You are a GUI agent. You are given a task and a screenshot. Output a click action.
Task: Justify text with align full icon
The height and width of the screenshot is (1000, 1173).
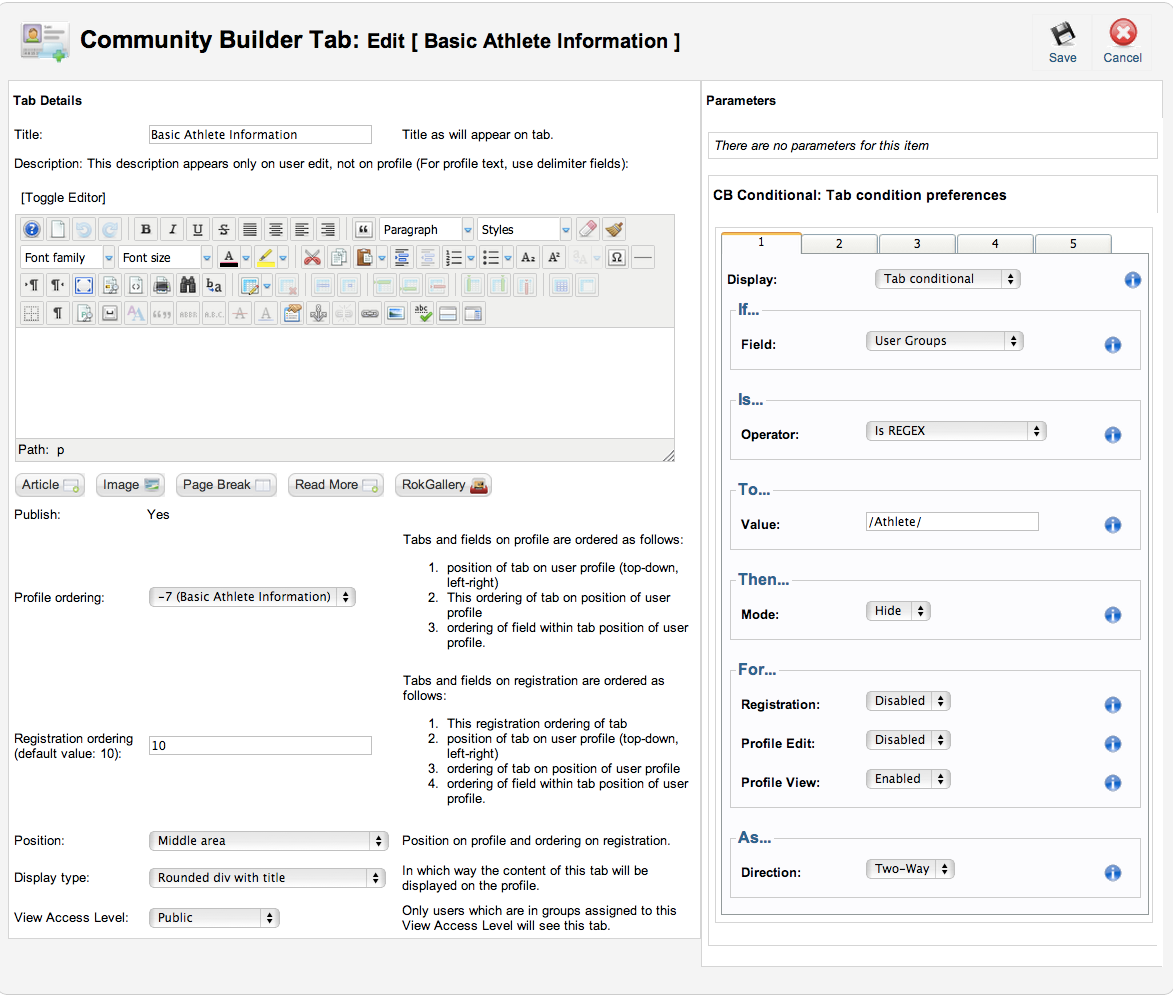[x=250, y=229]
